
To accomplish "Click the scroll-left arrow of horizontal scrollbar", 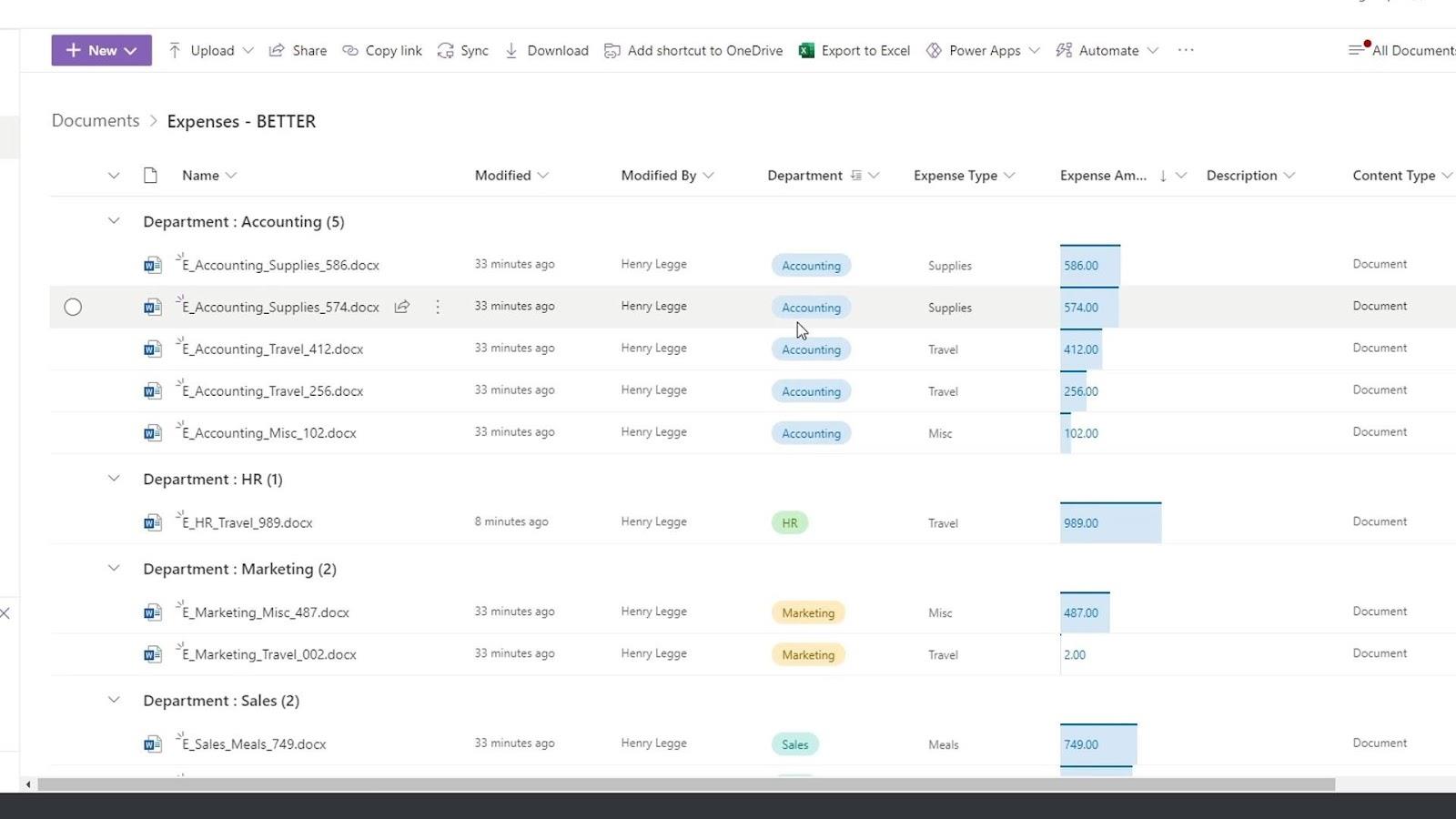I will [x=28, y=784].
